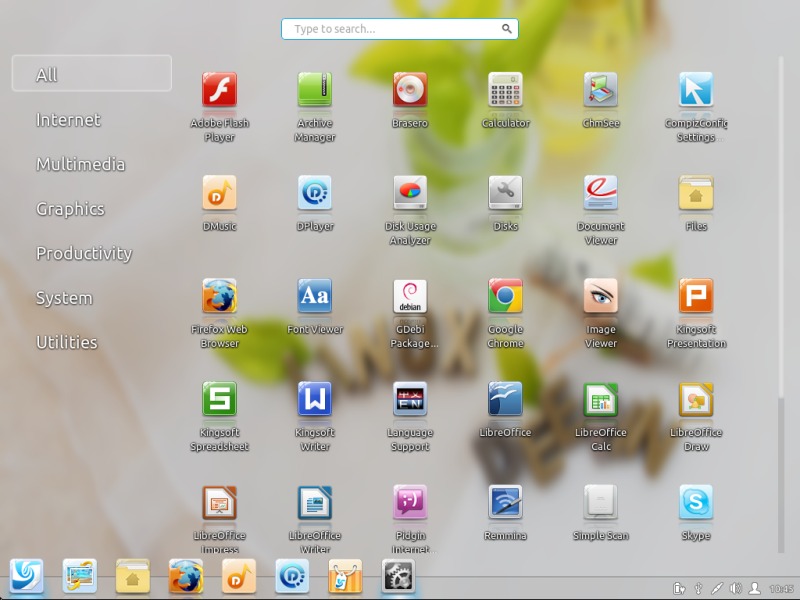Click the magnifier icon in search box

pos(506,29)
